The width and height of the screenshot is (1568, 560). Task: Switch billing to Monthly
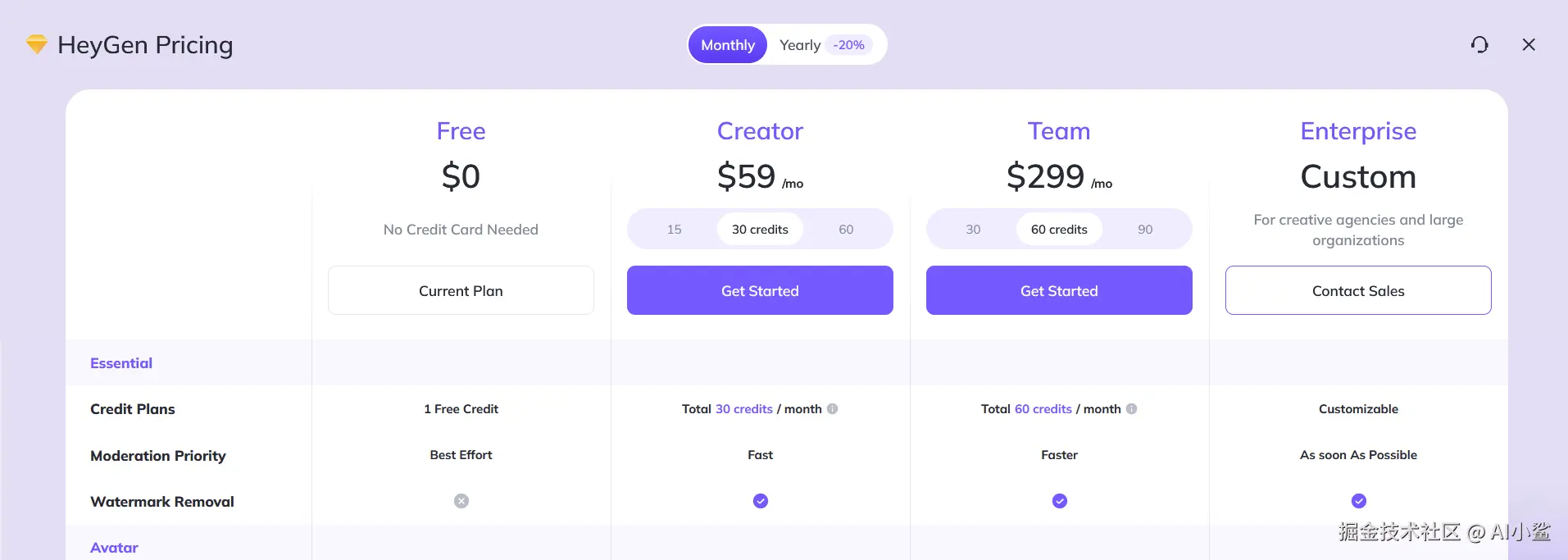click(x=728, y=45)
